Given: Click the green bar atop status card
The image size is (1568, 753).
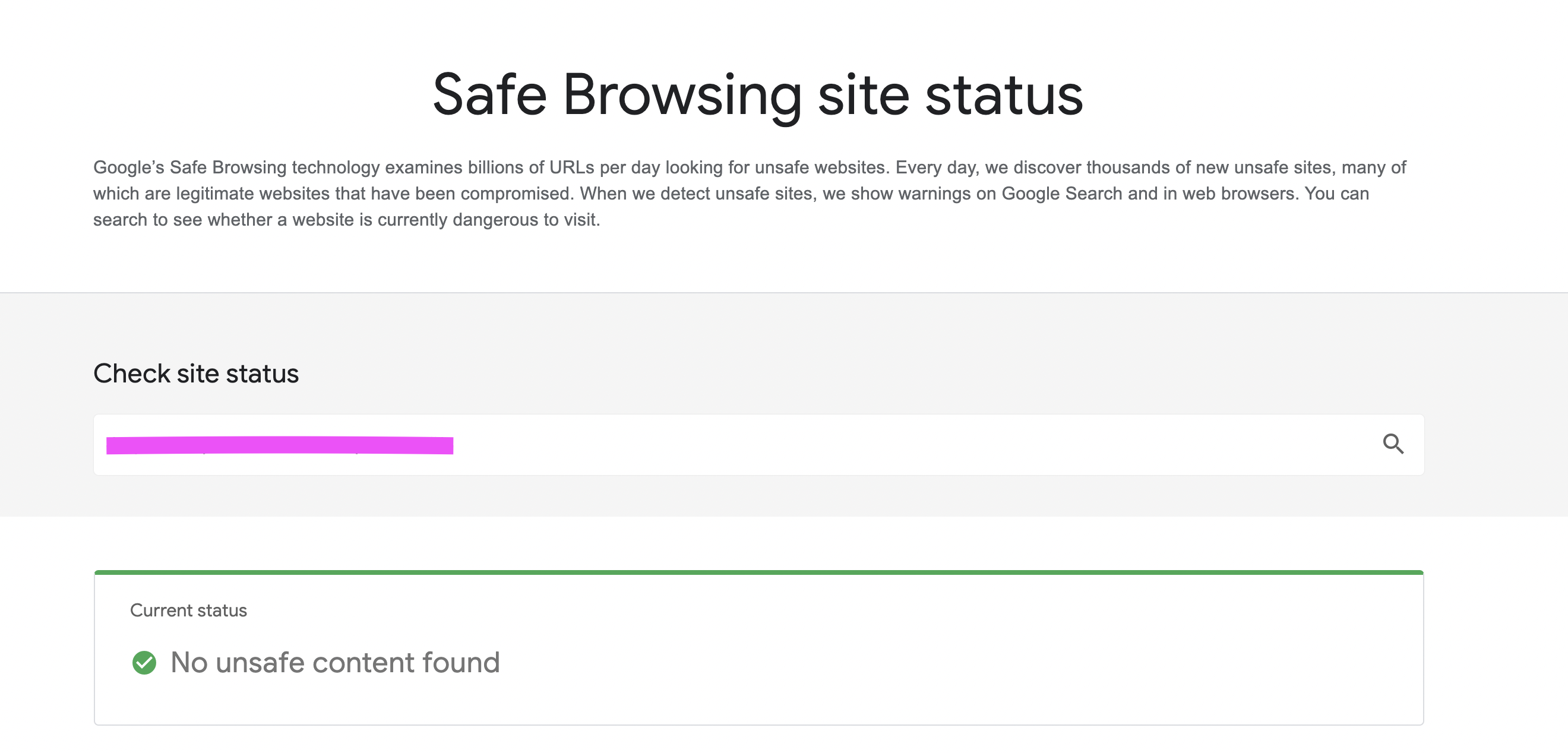Looking at the screenshot, I should click(758, 572).
